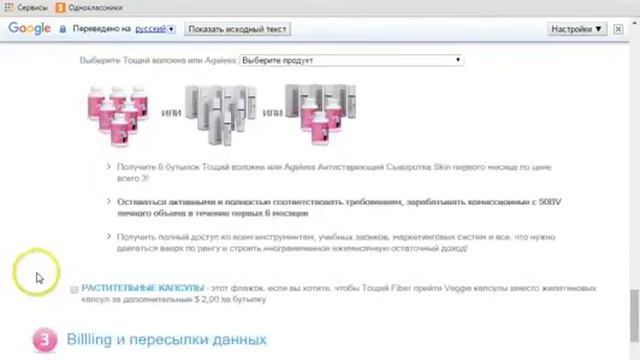The height and width of the screenshot is (360, 640).
Task: Open the Одноклассники bookmark
Action: tap(89, 7)
